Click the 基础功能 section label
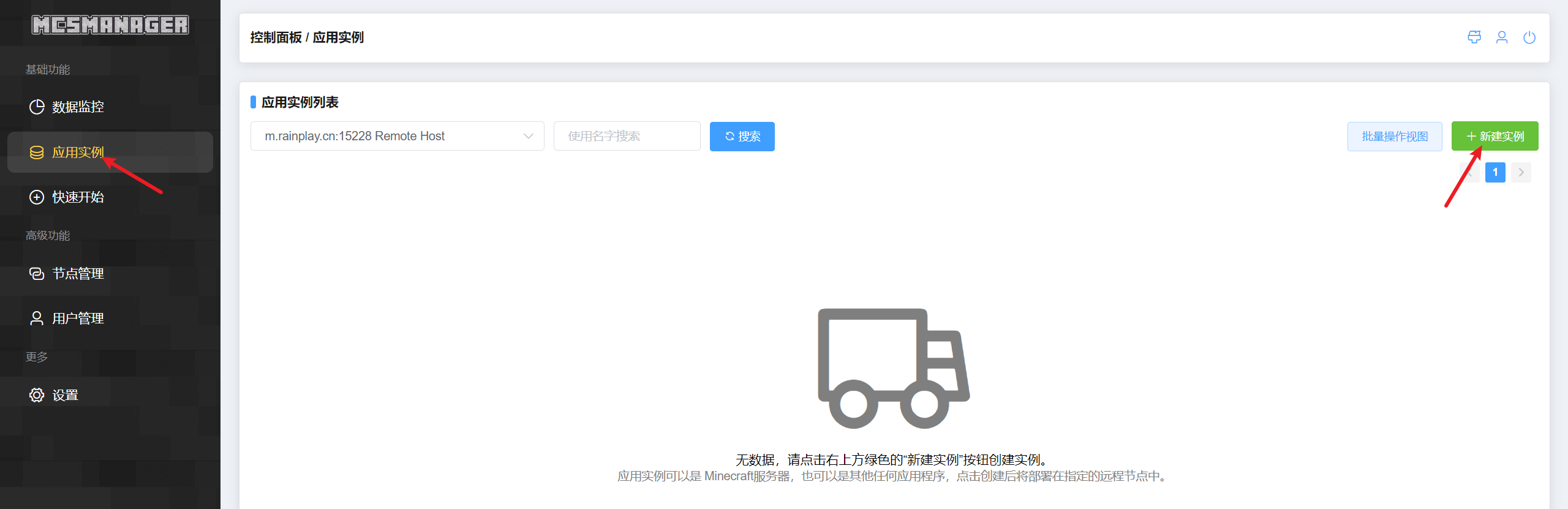This screenshot has width=1568, height=509. 48,69
